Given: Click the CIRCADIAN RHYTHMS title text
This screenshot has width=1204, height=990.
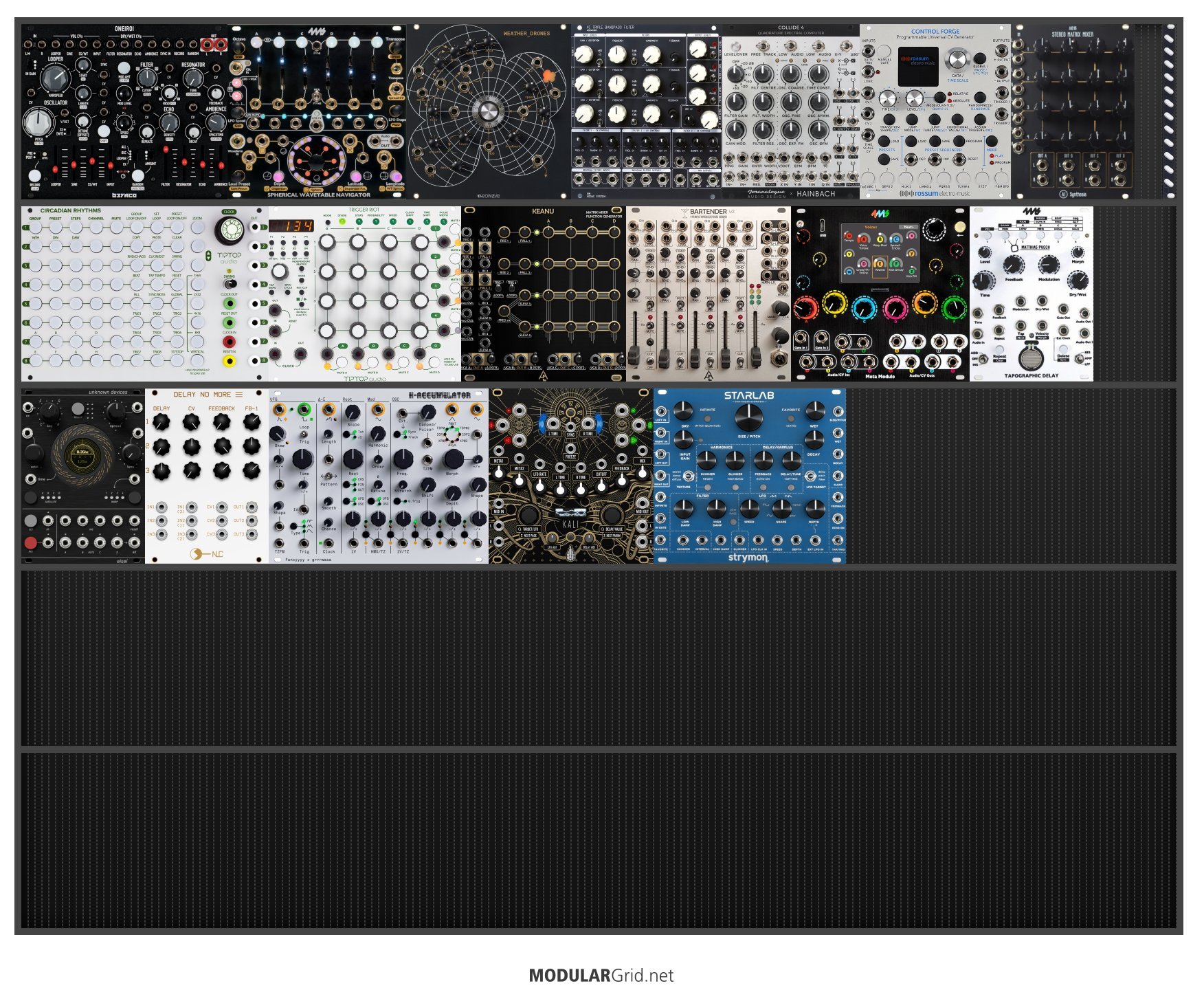Looking at the screenshot, I should [x=71, y=210].
